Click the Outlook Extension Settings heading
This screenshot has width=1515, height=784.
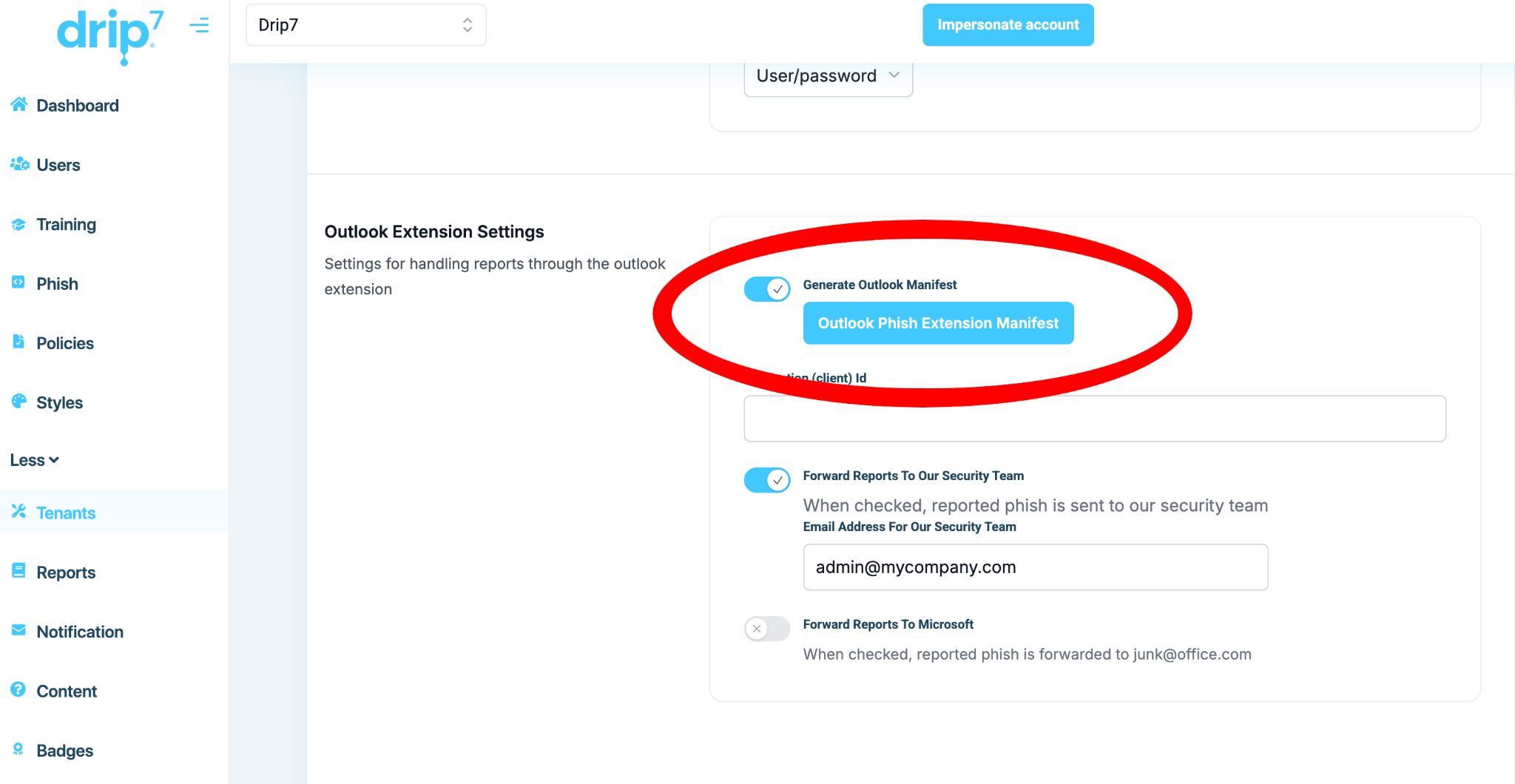[434, 232]
